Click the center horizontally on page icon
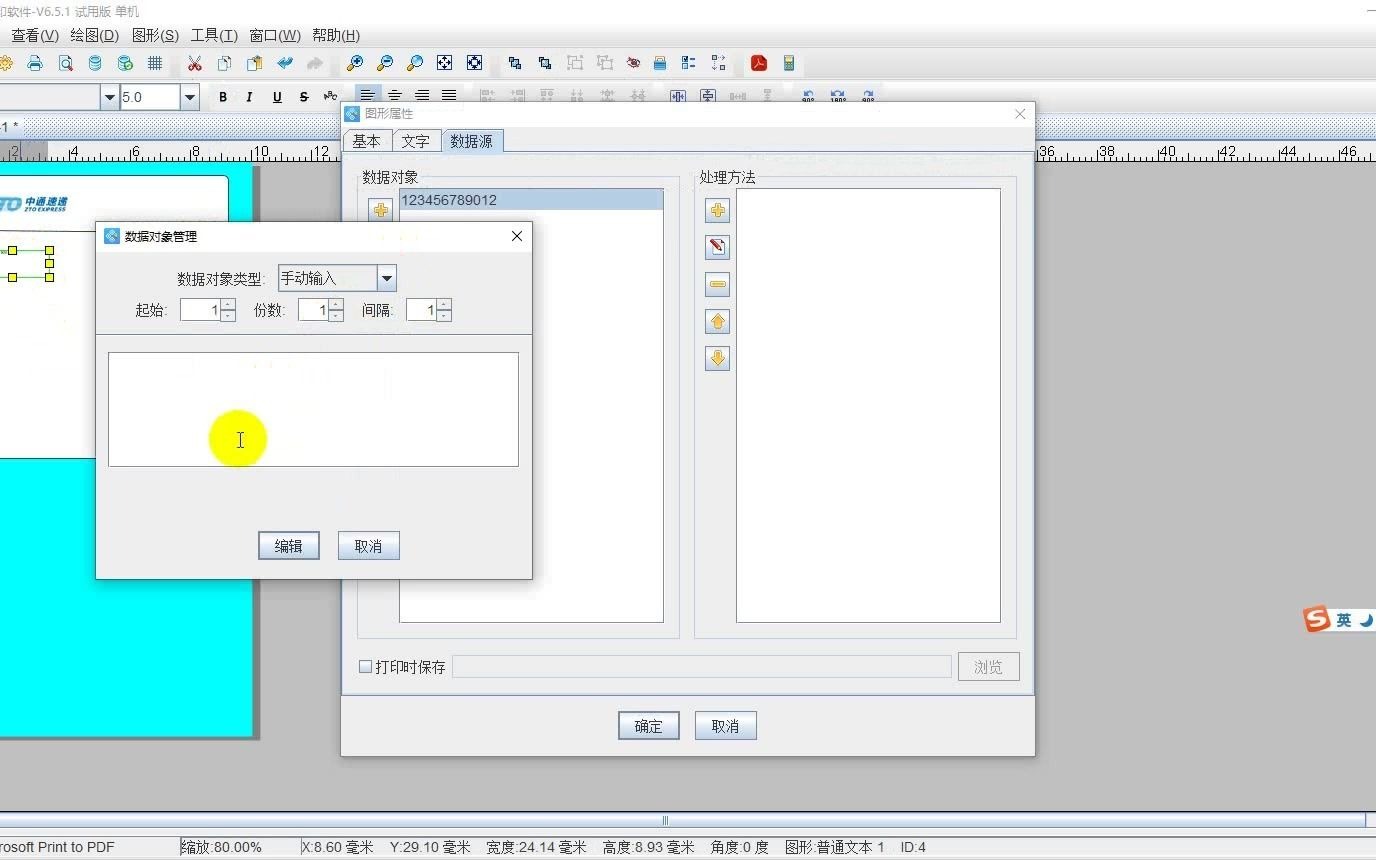The height and width of the screenshot is (860, 1376). click(678, 96)
